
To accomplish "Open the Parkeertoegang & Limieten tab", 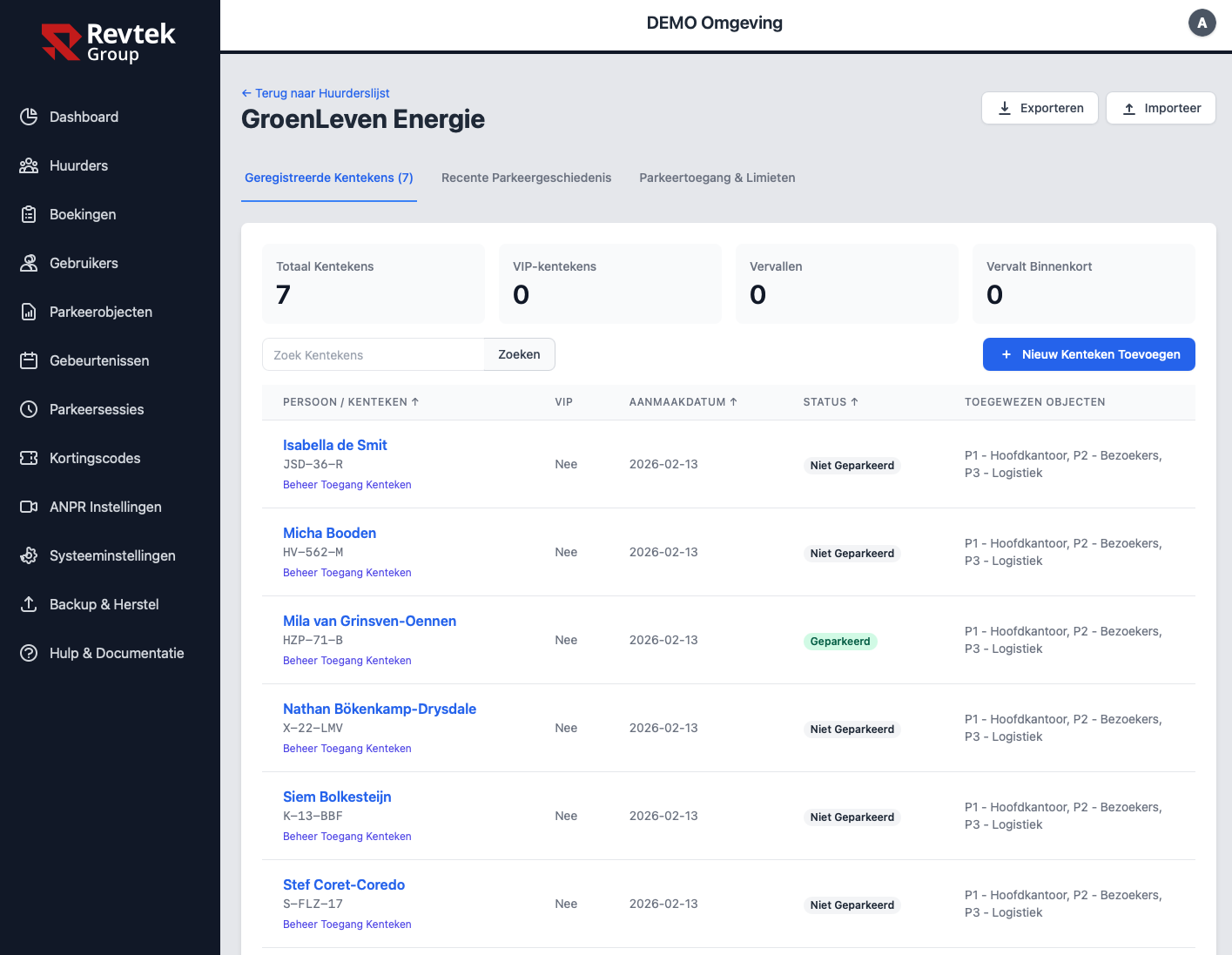I will pyautogui.click(x=717, y=178).
